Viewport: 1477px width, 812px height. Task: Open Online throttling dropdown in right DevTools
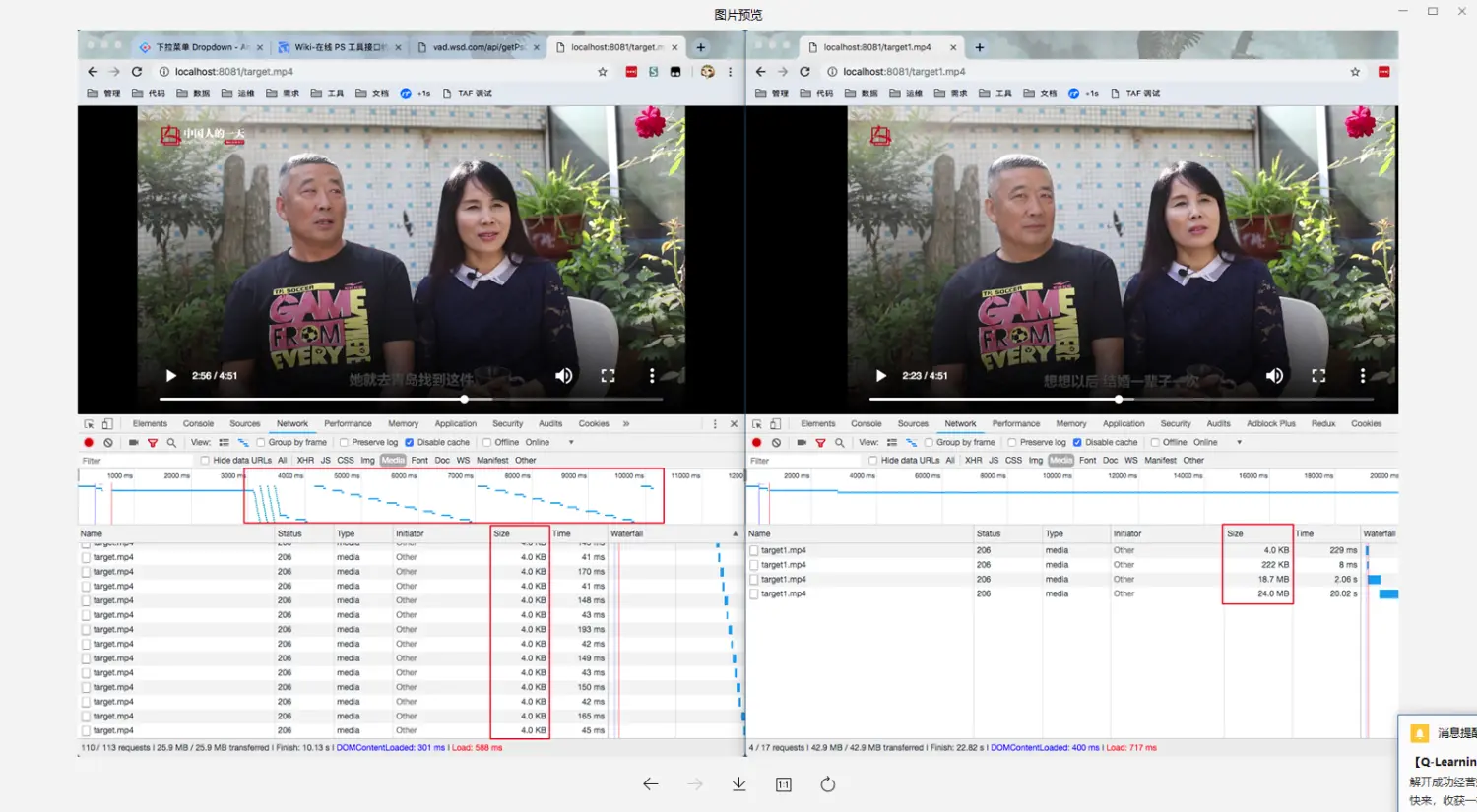pyautogui.click(x=1218, y=443)
